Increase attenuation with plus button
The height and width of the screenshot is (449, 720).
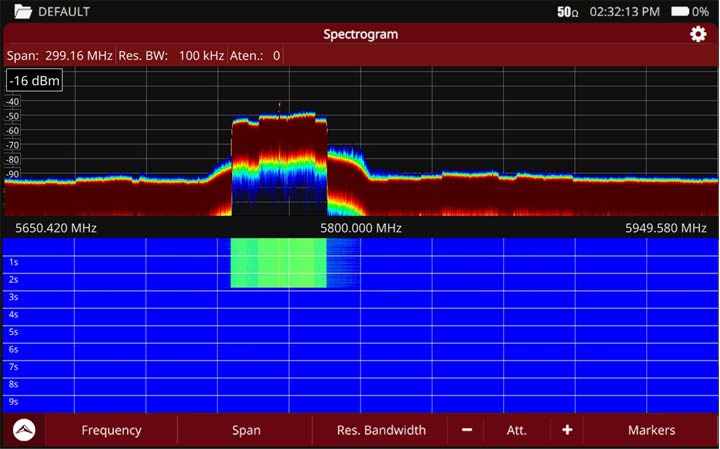(567, 430)
